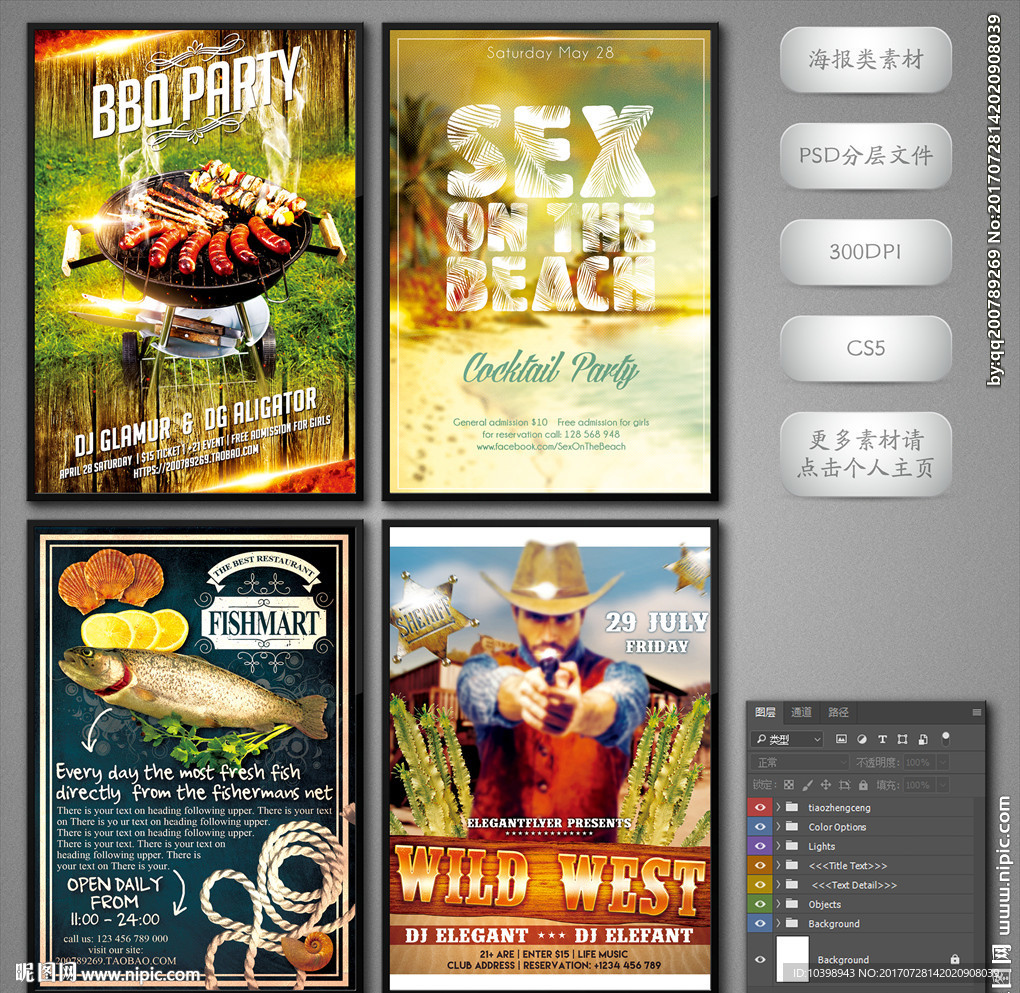The width and height of the screenshot is (1020, 993).
Task: Filter layers by adjustment layer icon
Action: [862, 739]
